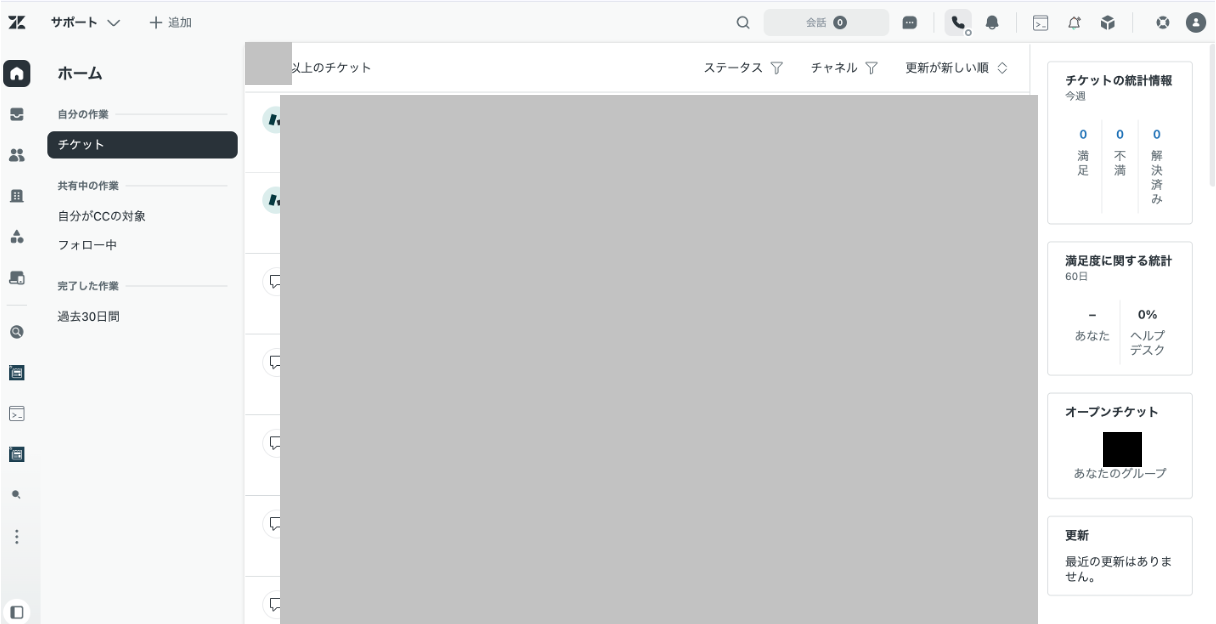1216x624 pixels.
Task: Click the 追加 add tab button
Action: [x=171, y=22]
